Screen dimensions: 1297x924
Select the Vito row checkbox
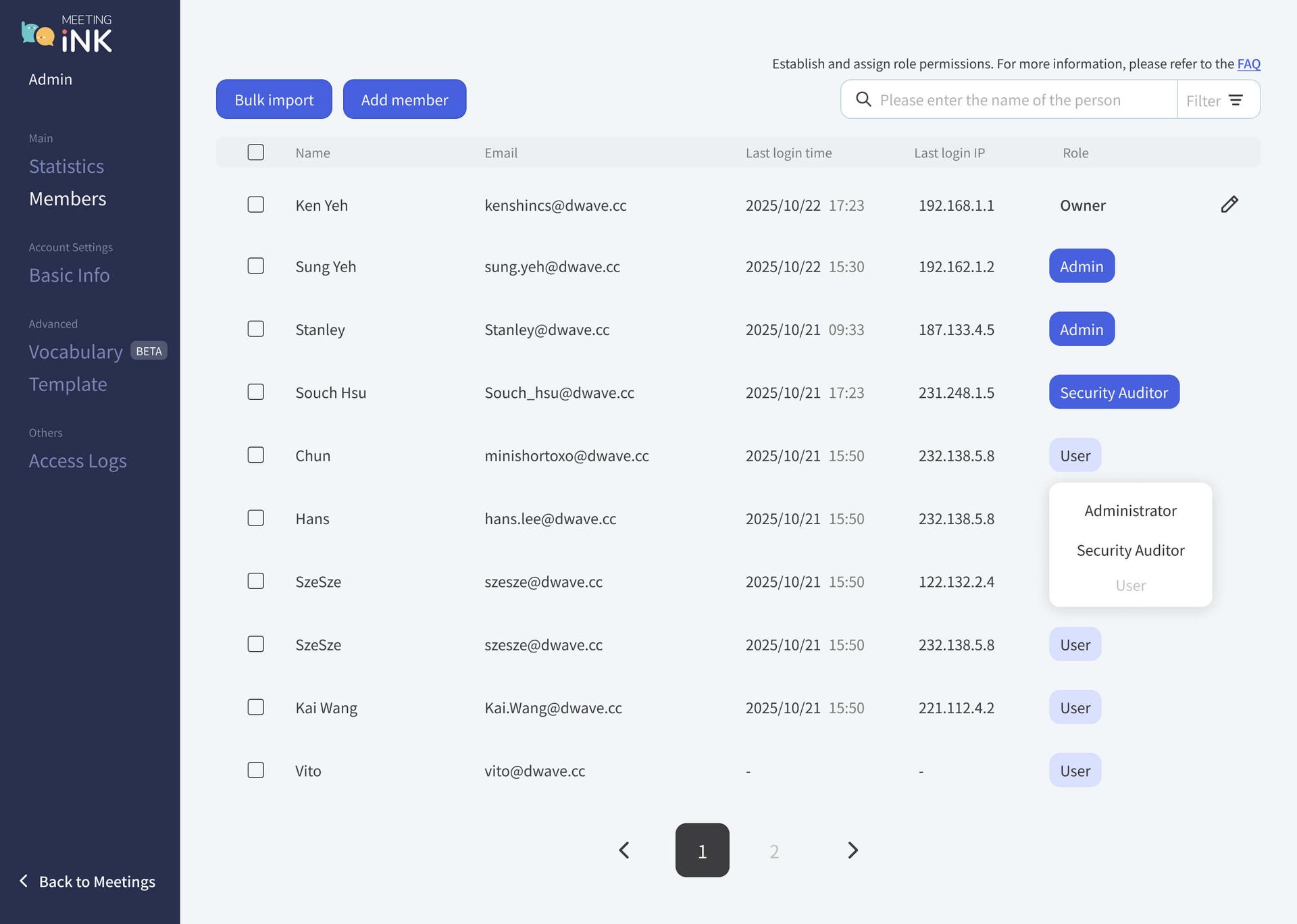click(x=255, y=770)
